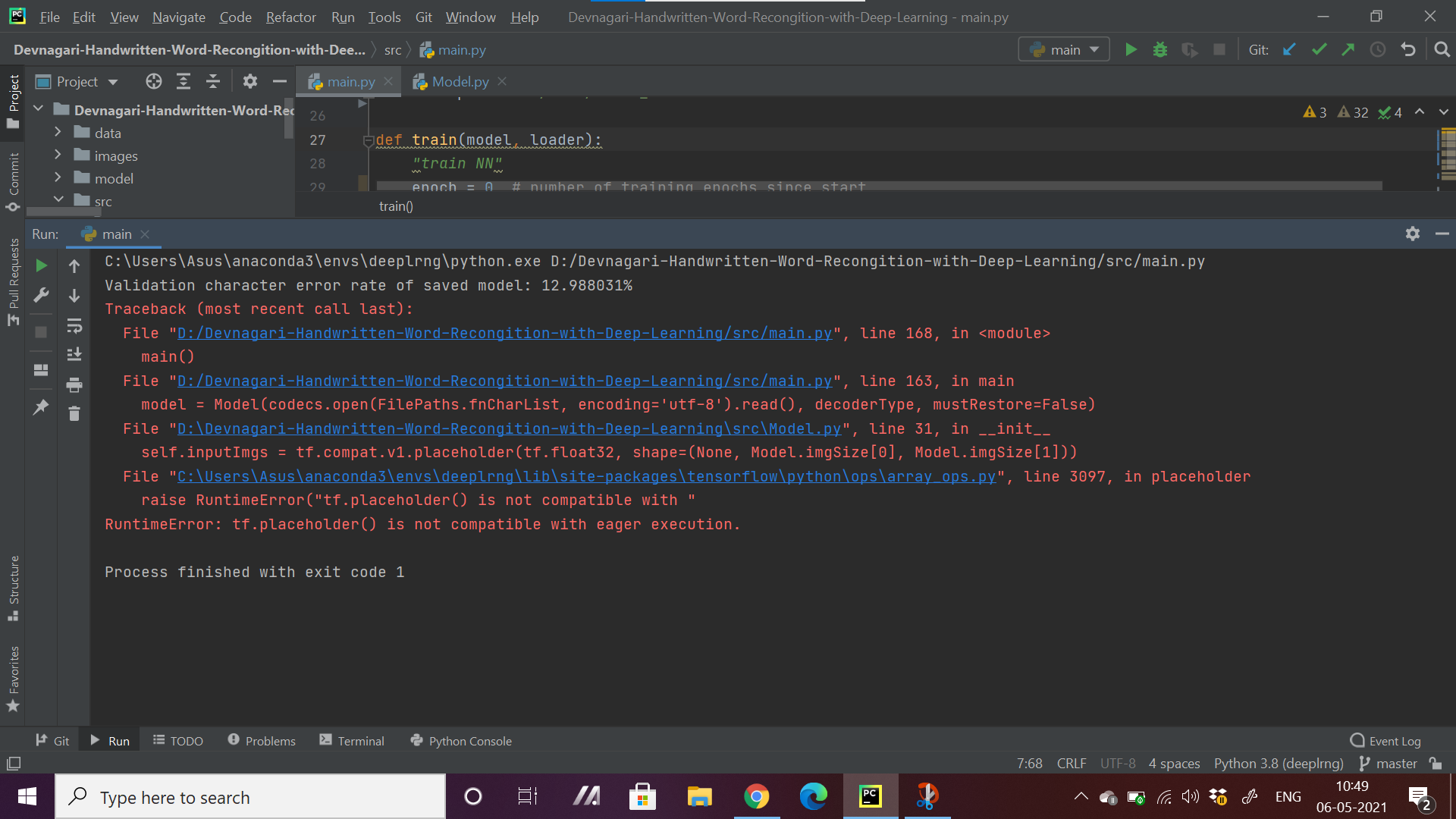Update project with the blue Git arrow icon
The height and width of the screenshot is (819, 1456).
tap(1289, 49)
